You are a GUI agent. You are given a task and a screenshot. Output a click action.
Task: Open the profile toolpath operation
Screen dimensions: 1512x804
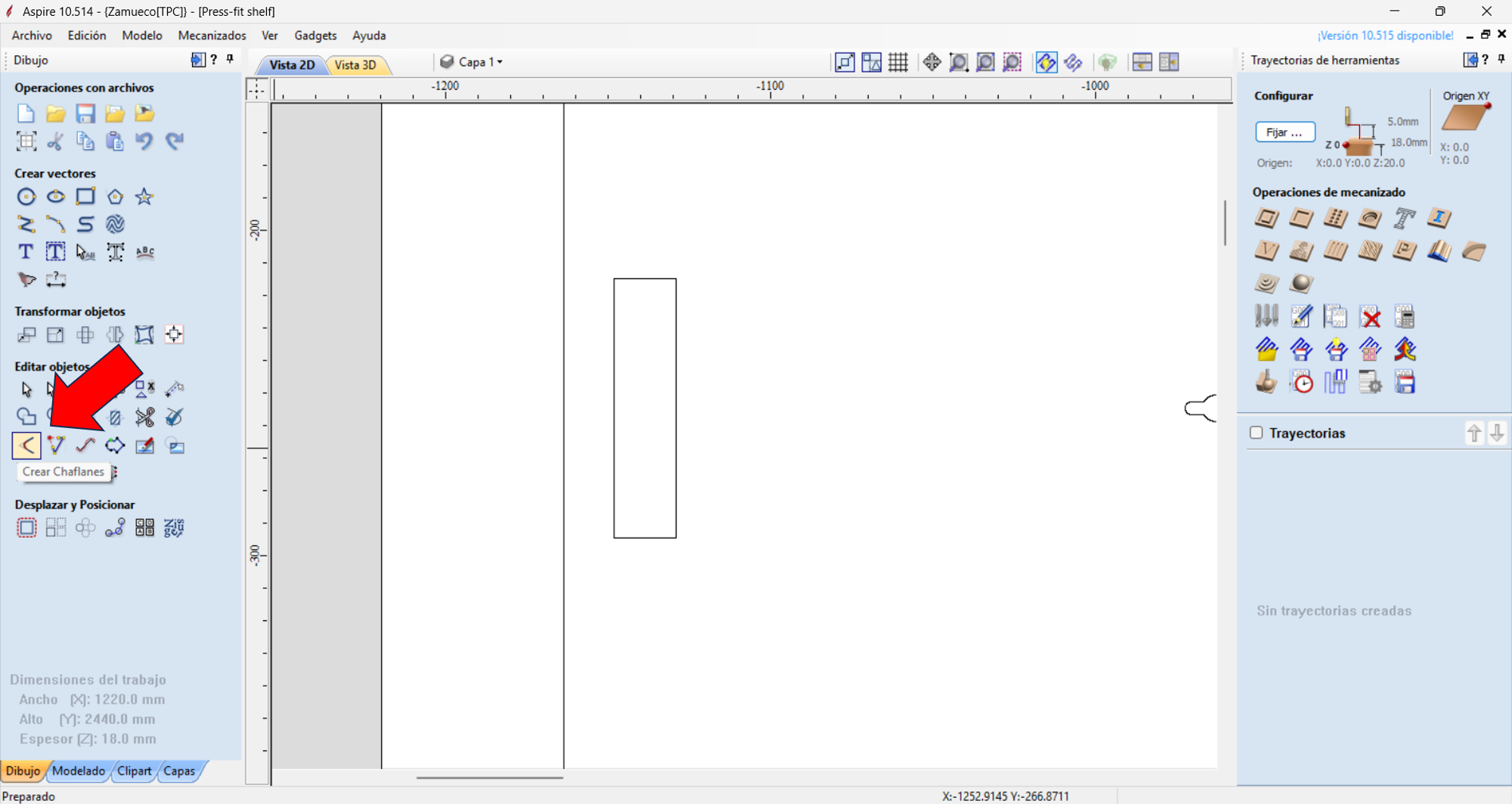1266,219
